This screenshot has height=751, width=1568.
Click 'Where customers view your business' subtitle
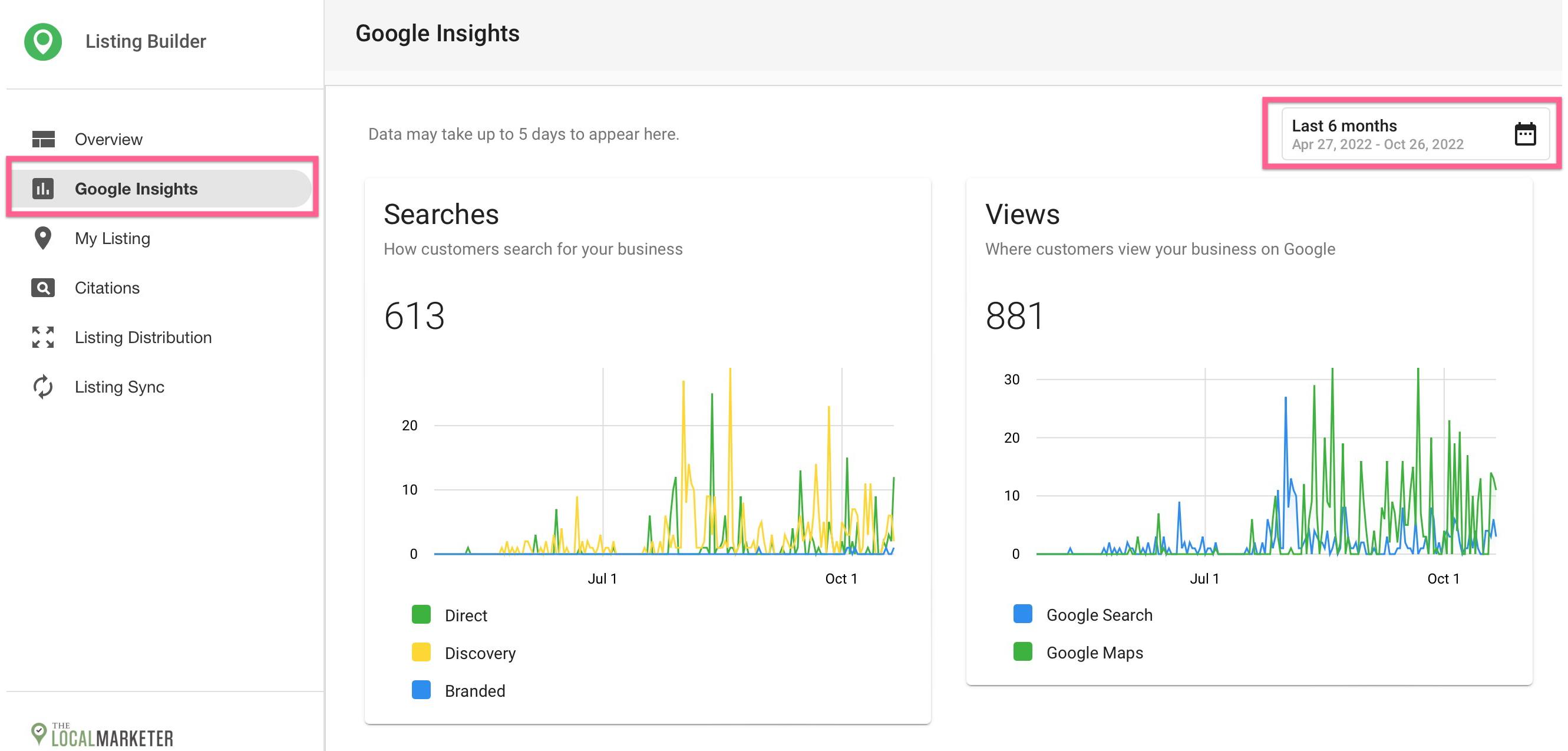(1160, 249)
